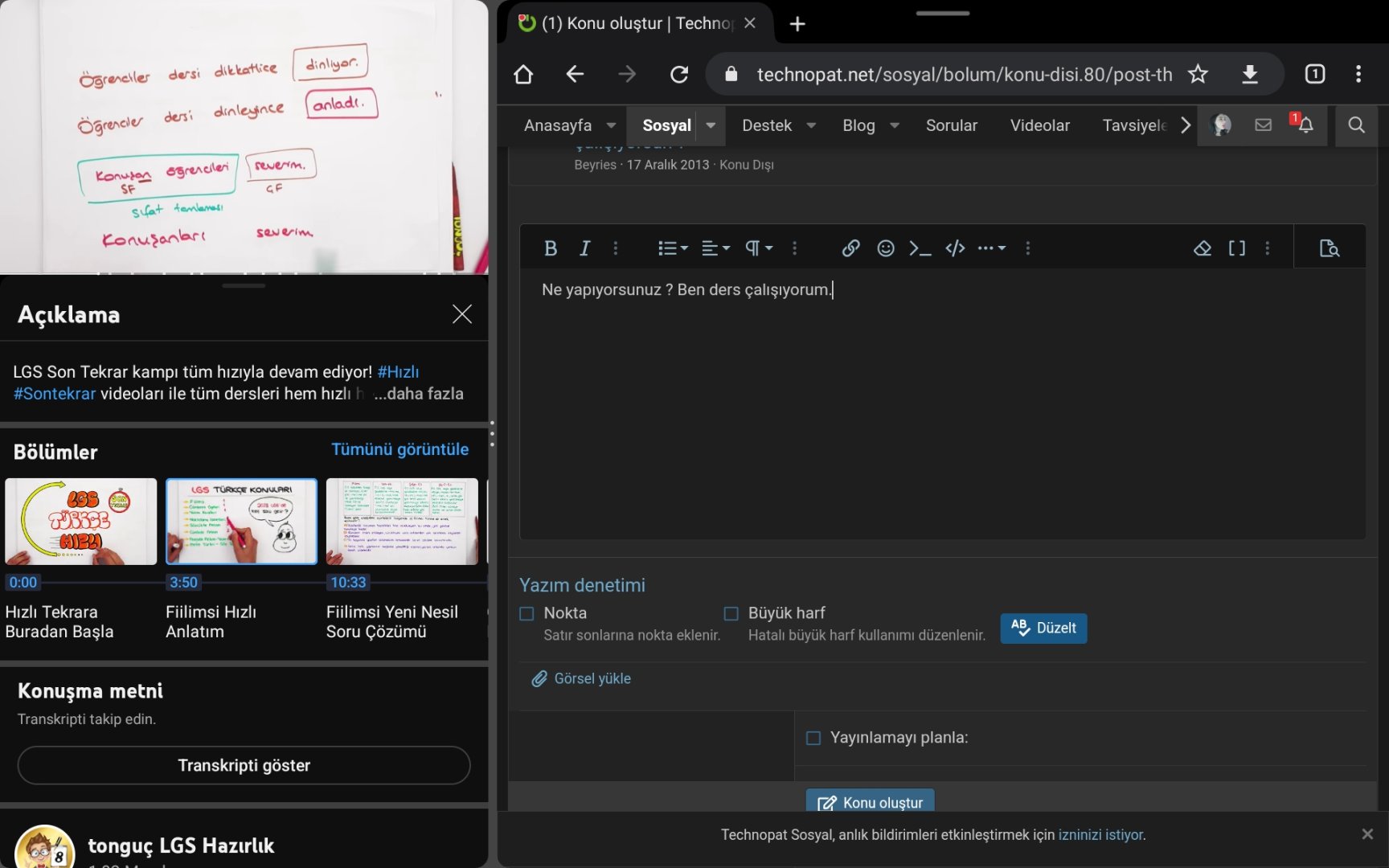Viewport: 1389px width, 868px height.
Task: Click the izninizi istiyor notification link
Action: 1100,835
